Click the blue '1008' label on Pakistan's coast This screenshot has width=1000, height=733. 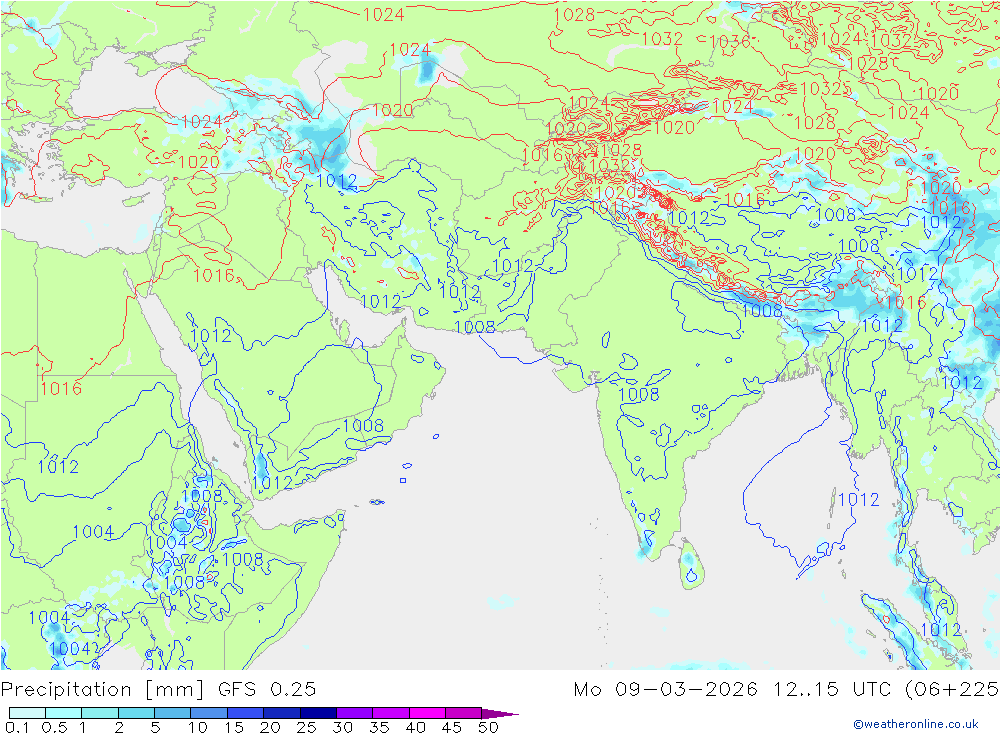tap(474, 327)
